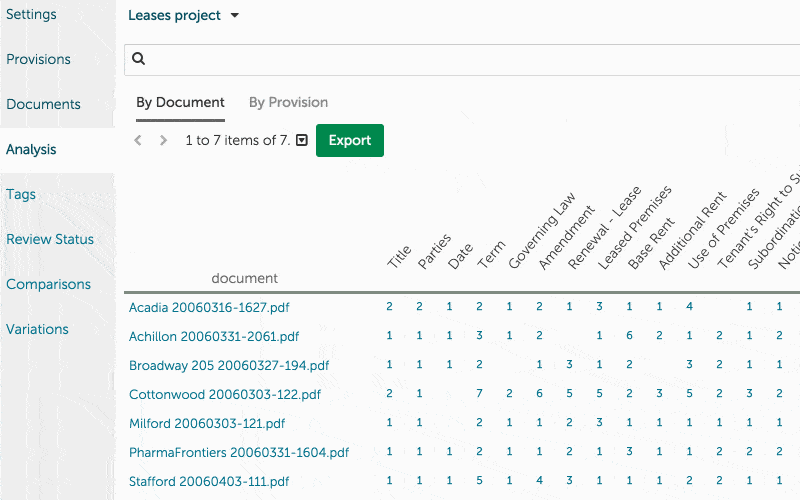
Task: Export the analysis results
Action: pos(349,140)
